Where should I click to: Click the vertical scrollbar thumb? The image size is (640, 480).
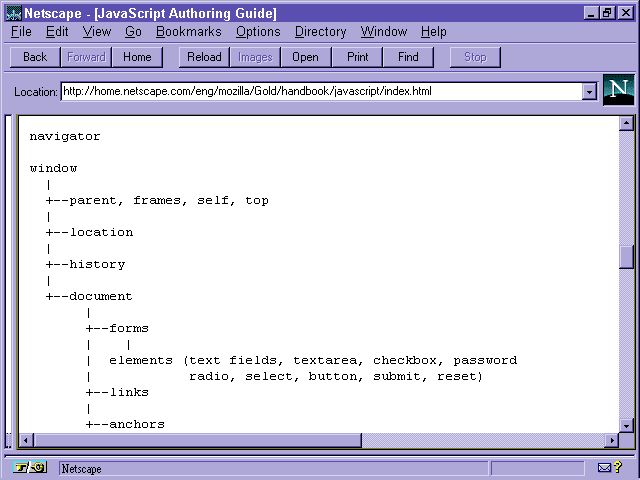point(626,257)
